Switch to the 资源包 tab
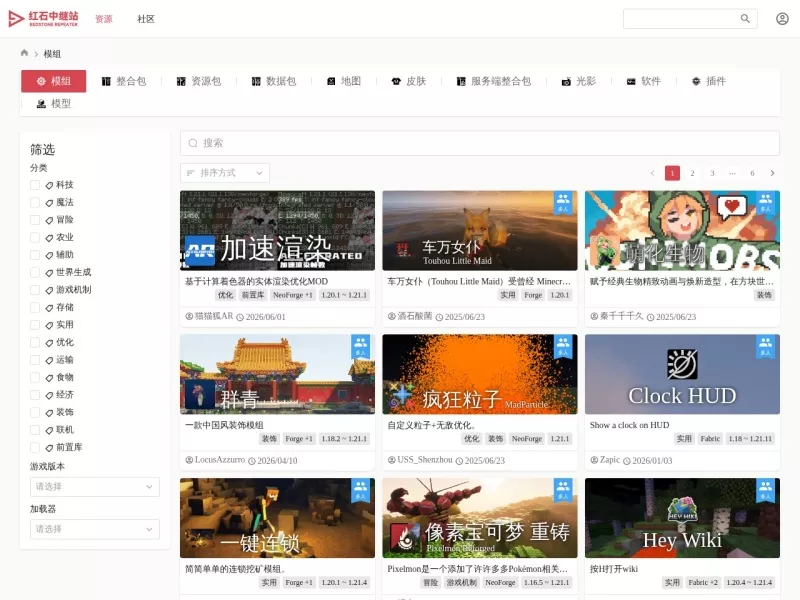 pos(199,81)
